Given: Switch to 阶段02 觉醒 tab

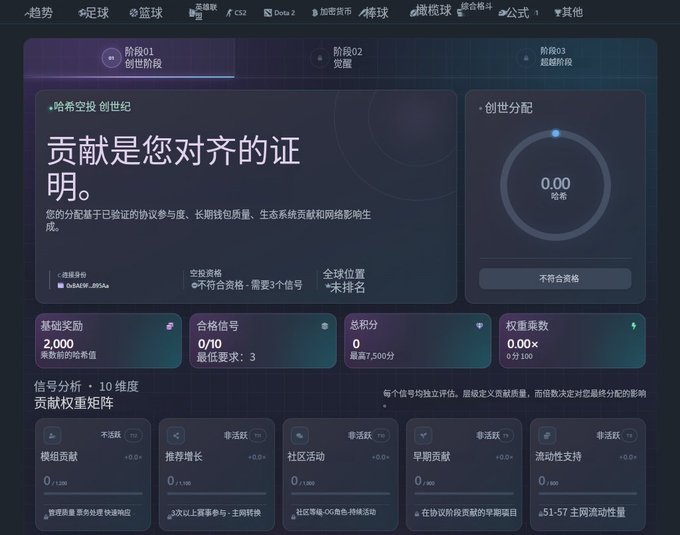Looking at the screenshot, I should (x=340, y=58).
